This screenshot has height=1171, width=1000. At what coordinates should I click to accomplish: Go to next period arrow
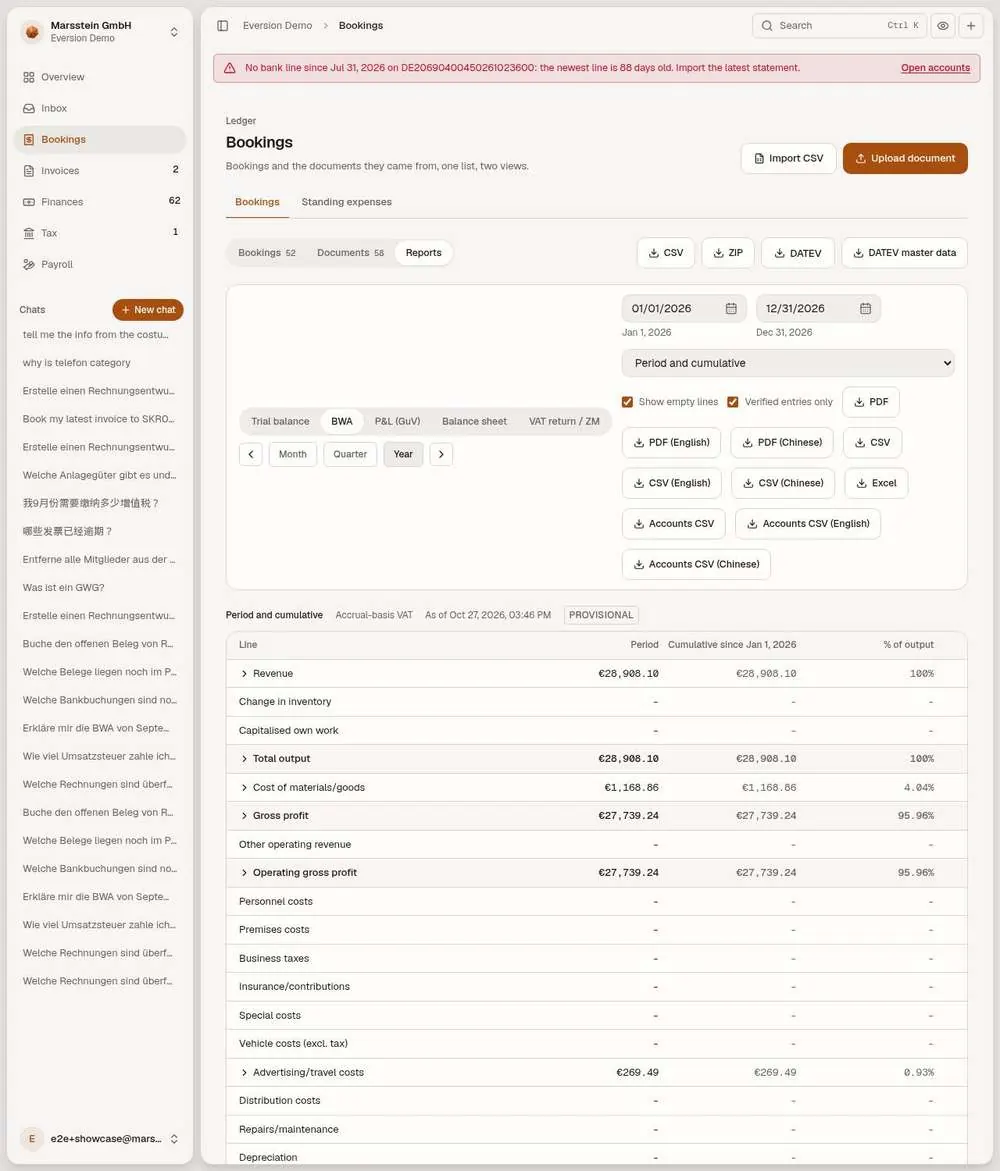click(x=441, y=454)
